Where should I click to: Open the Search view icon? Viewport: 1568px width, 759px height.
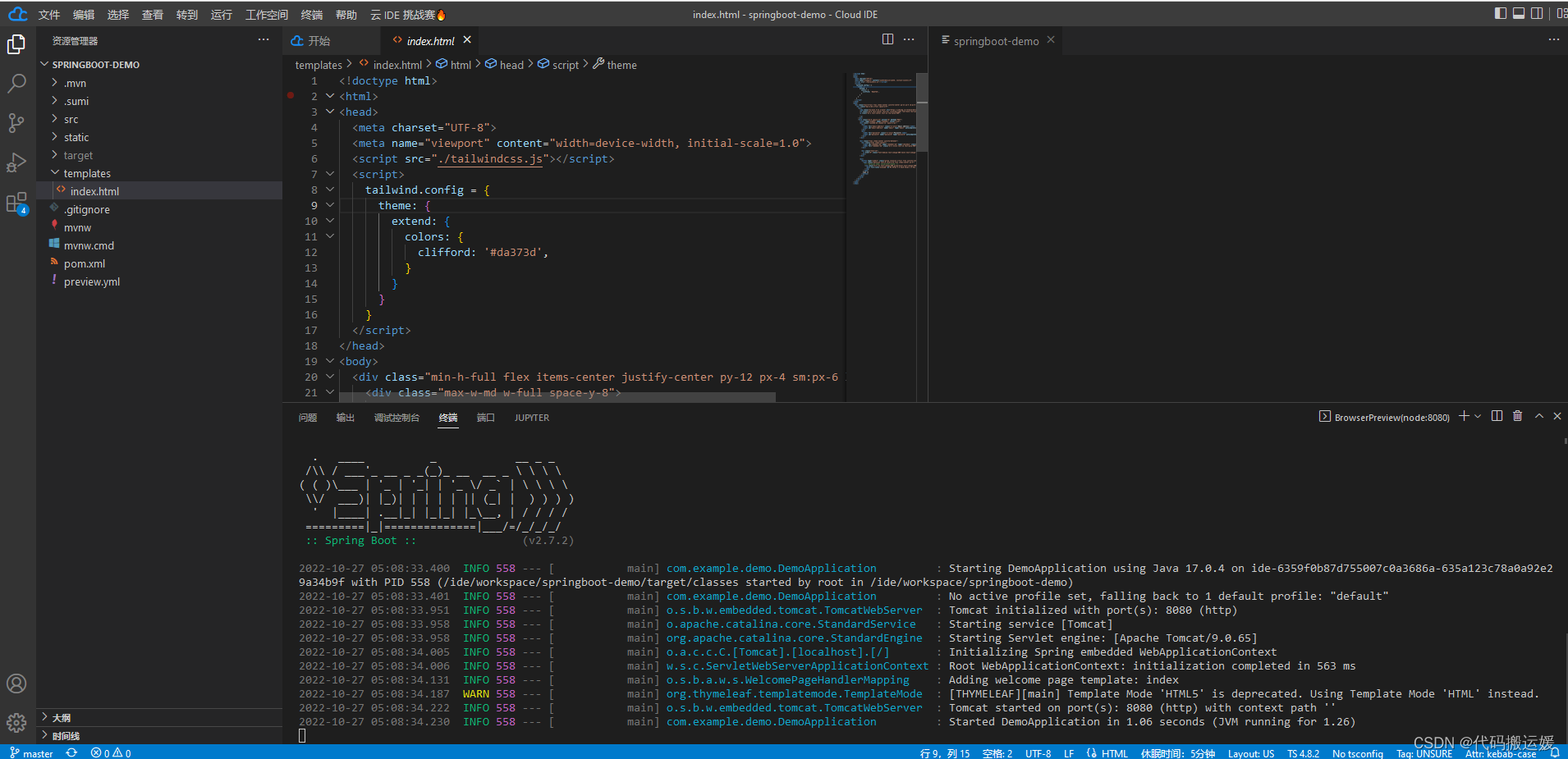(16, 84)
